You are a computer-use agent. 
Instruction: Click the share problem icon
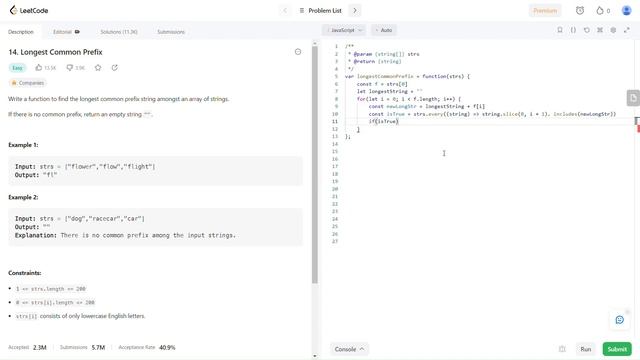(x=115, y=68)
